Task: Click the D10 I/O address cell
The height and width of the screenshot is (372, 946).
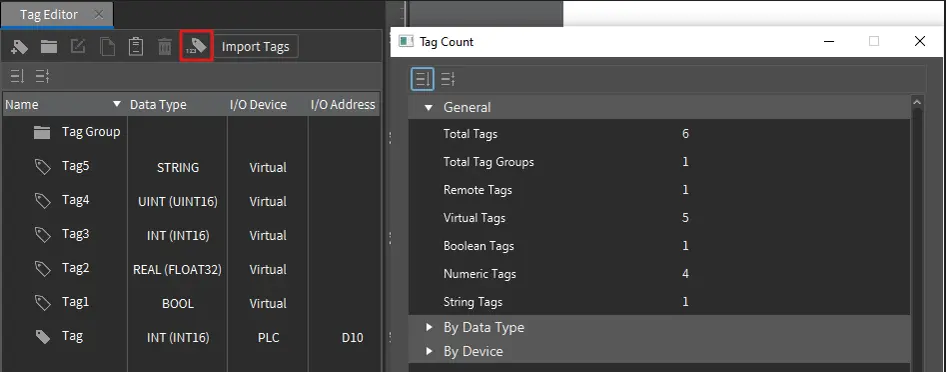Action: pyautogui.click(x=352, y=338)
